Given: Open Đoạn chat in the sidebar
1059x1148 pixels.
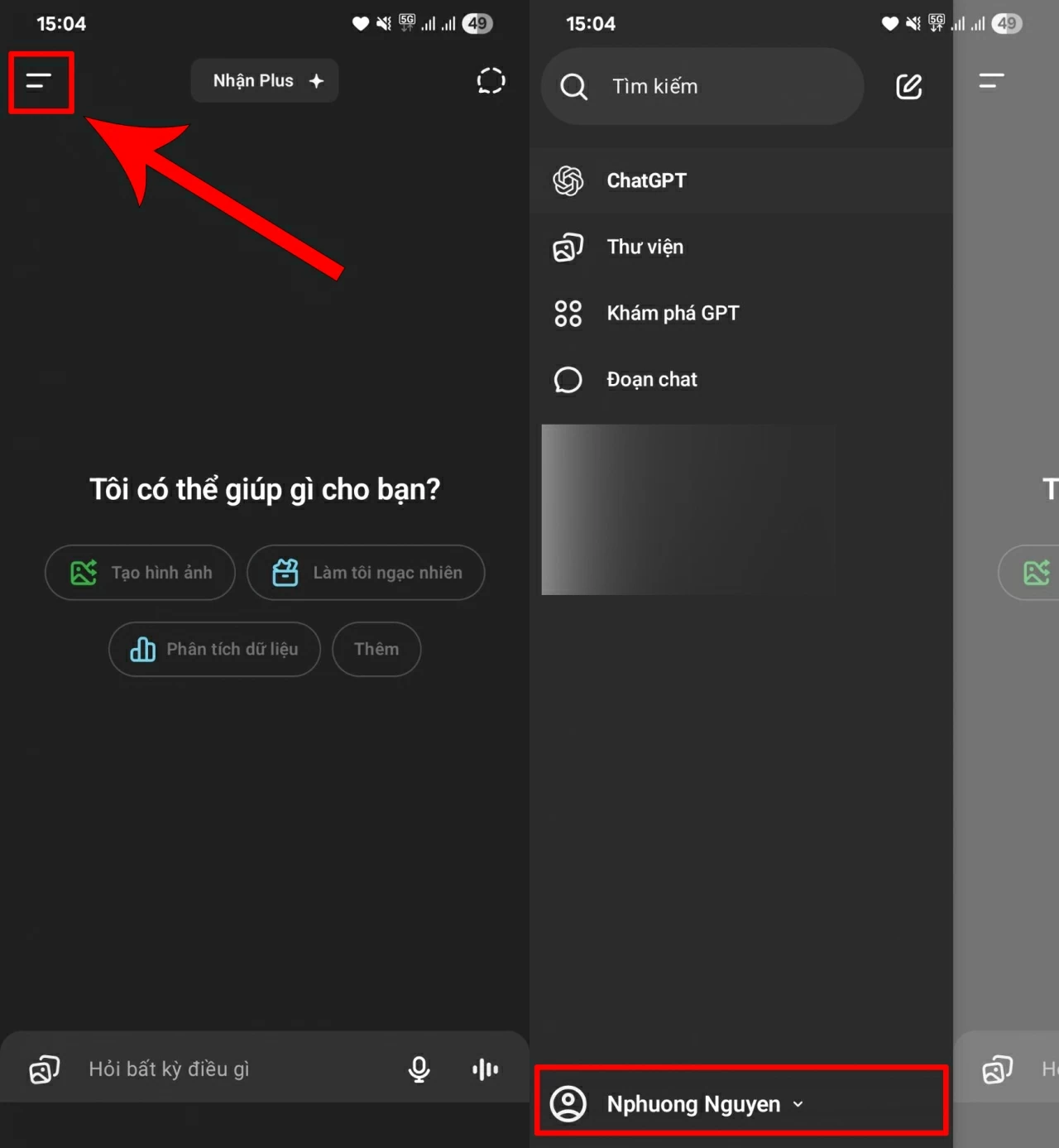Looking at the screenshot, I should coord(651,380).
